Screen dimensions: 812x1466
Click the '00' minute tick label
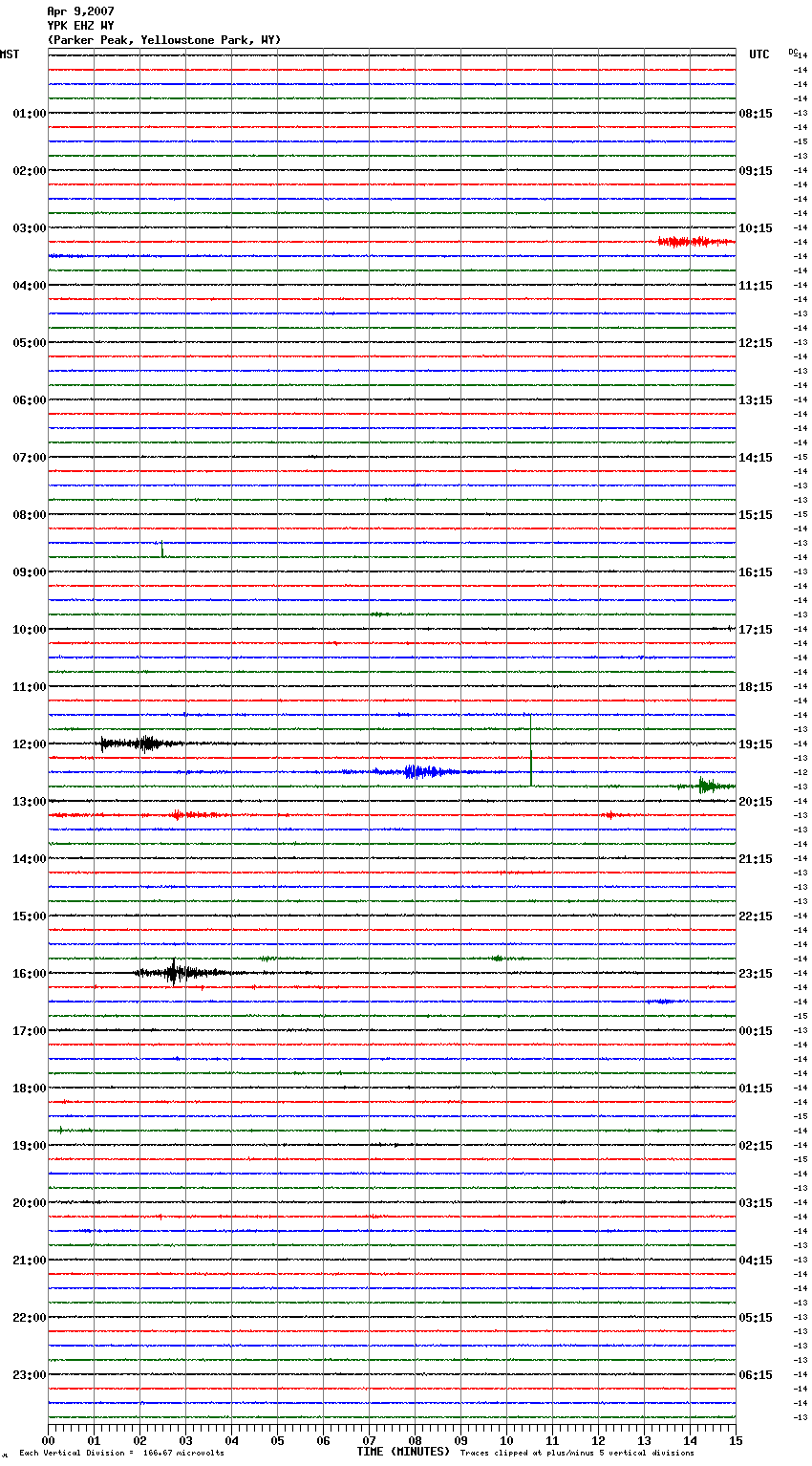(x=49, y=1440)
